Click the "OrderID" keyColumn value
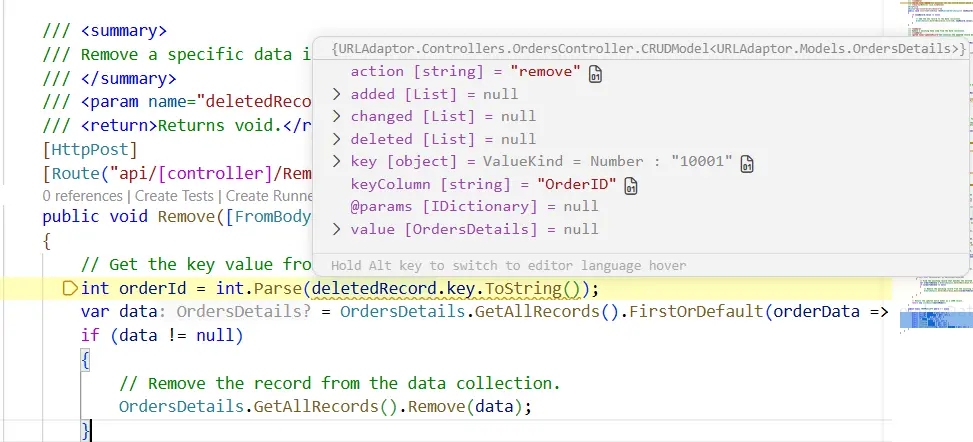The image size is (973, 442). coord(576,184)
